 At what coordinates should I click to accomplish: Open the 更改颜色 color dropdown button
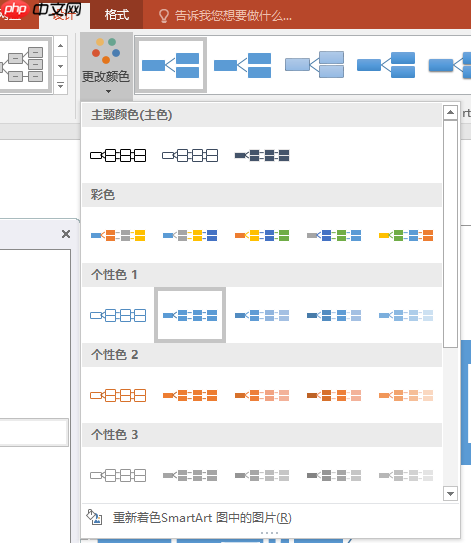pyautogui.click(x=106, y=66)
